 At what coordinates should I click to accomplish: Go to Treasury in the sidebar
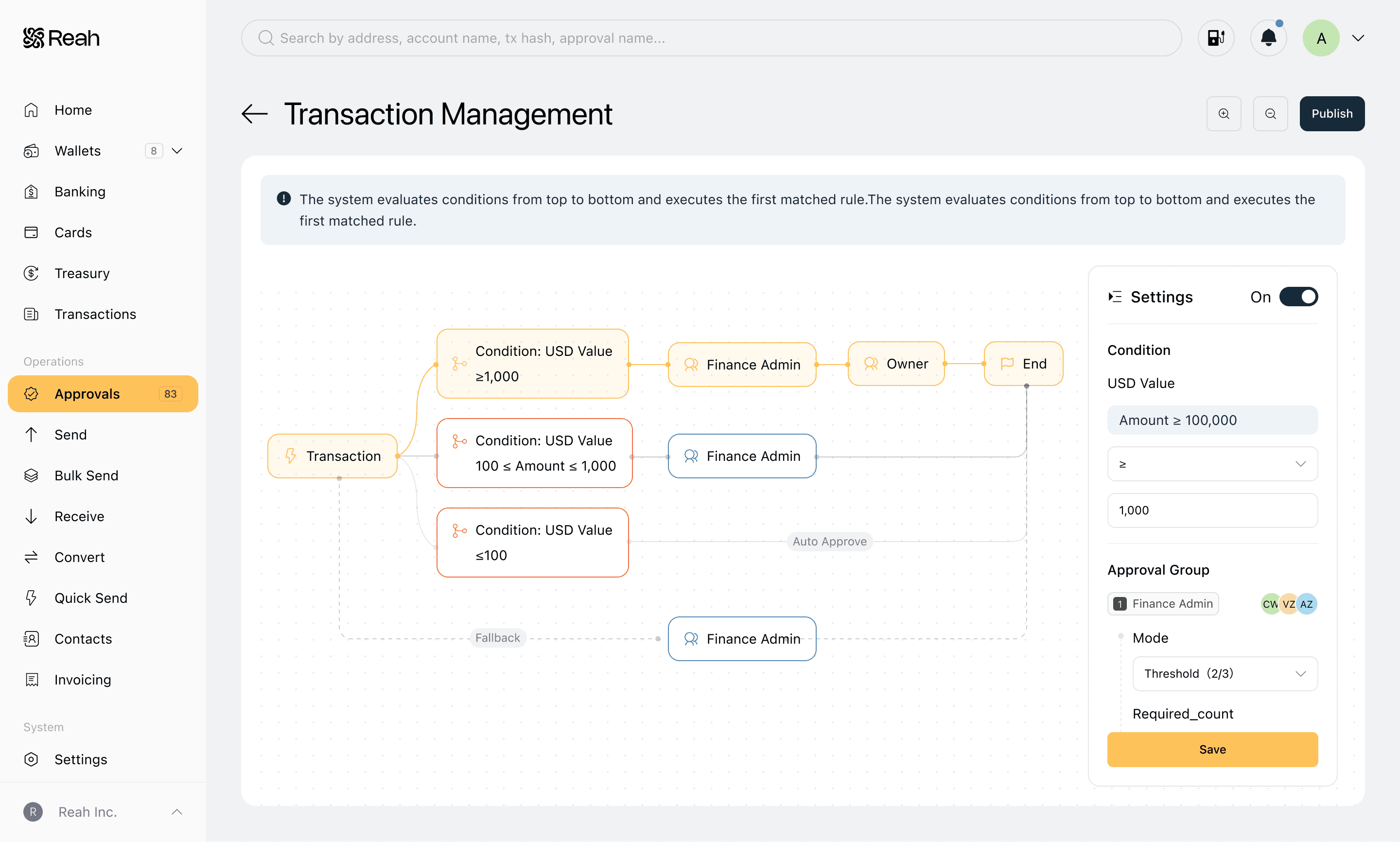pyautogui.click(x=82, y=274)
